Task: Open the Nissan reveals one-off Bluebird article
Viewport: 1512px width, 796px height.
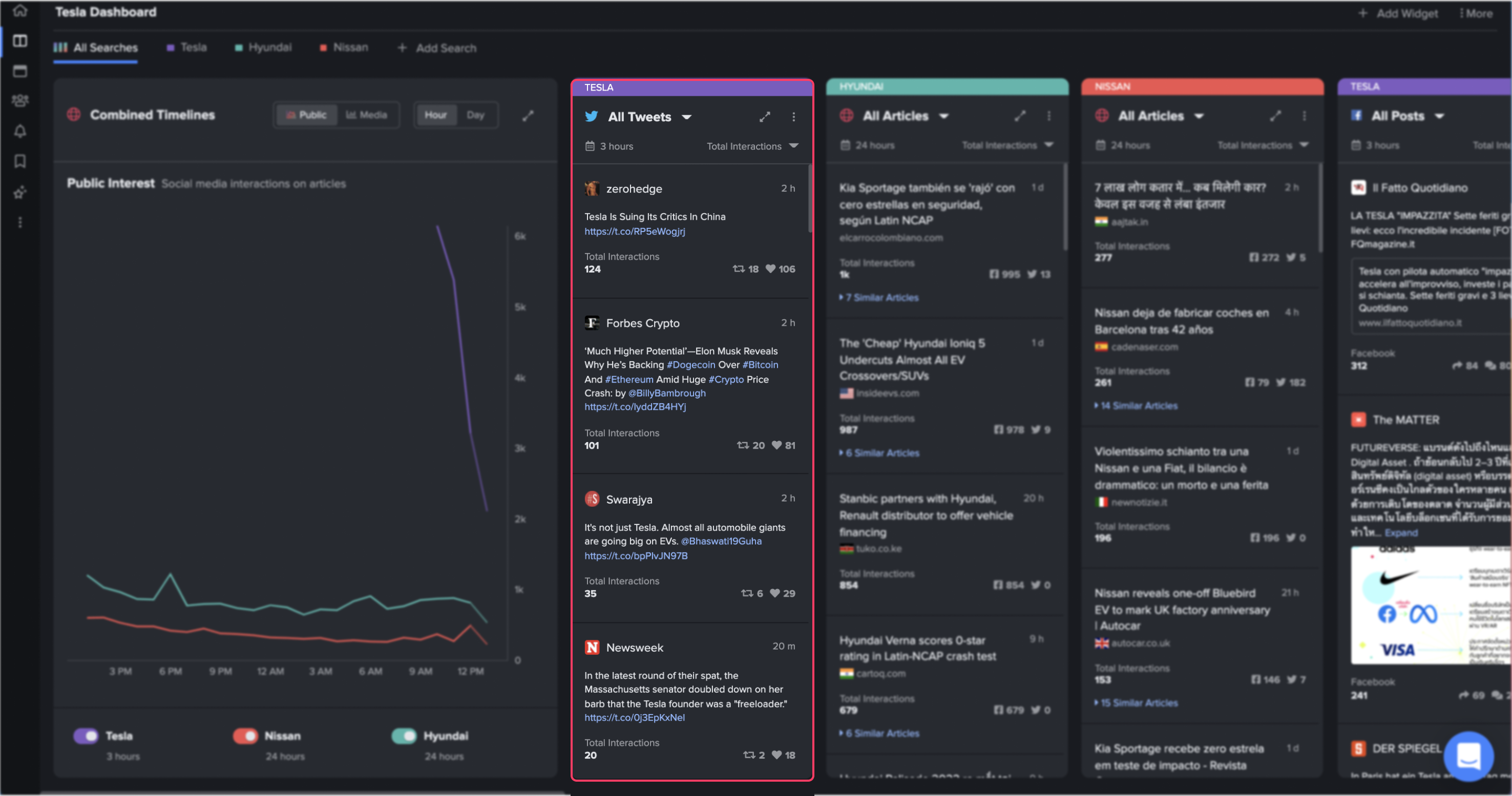Action: [x=1182, y=610]
